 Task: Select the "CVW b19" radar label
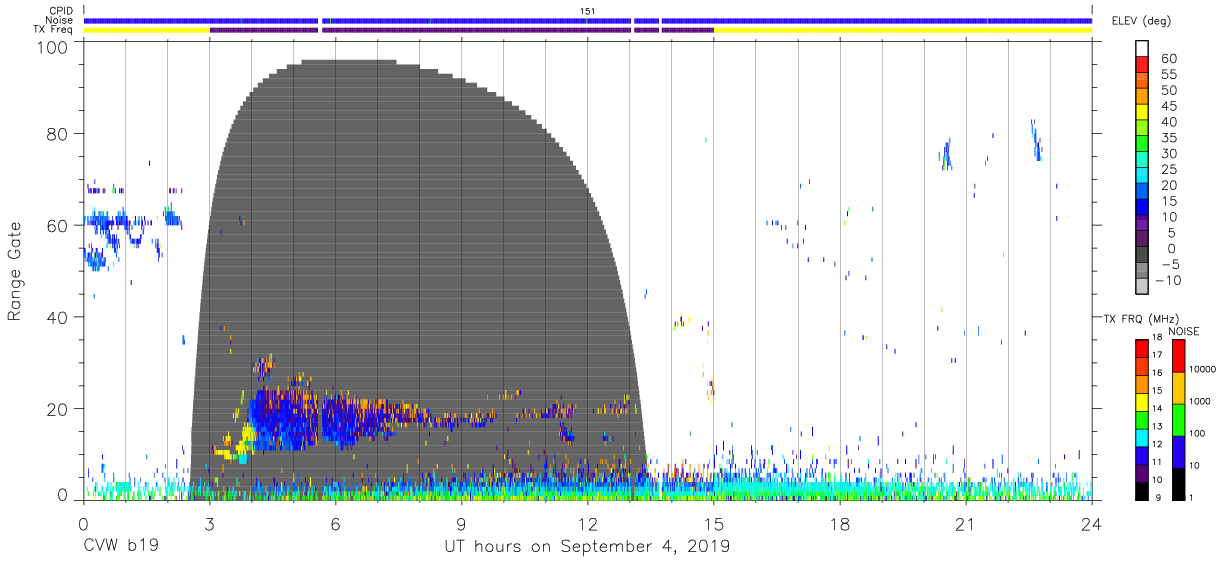pyautogui.click(x=119, y=547)
